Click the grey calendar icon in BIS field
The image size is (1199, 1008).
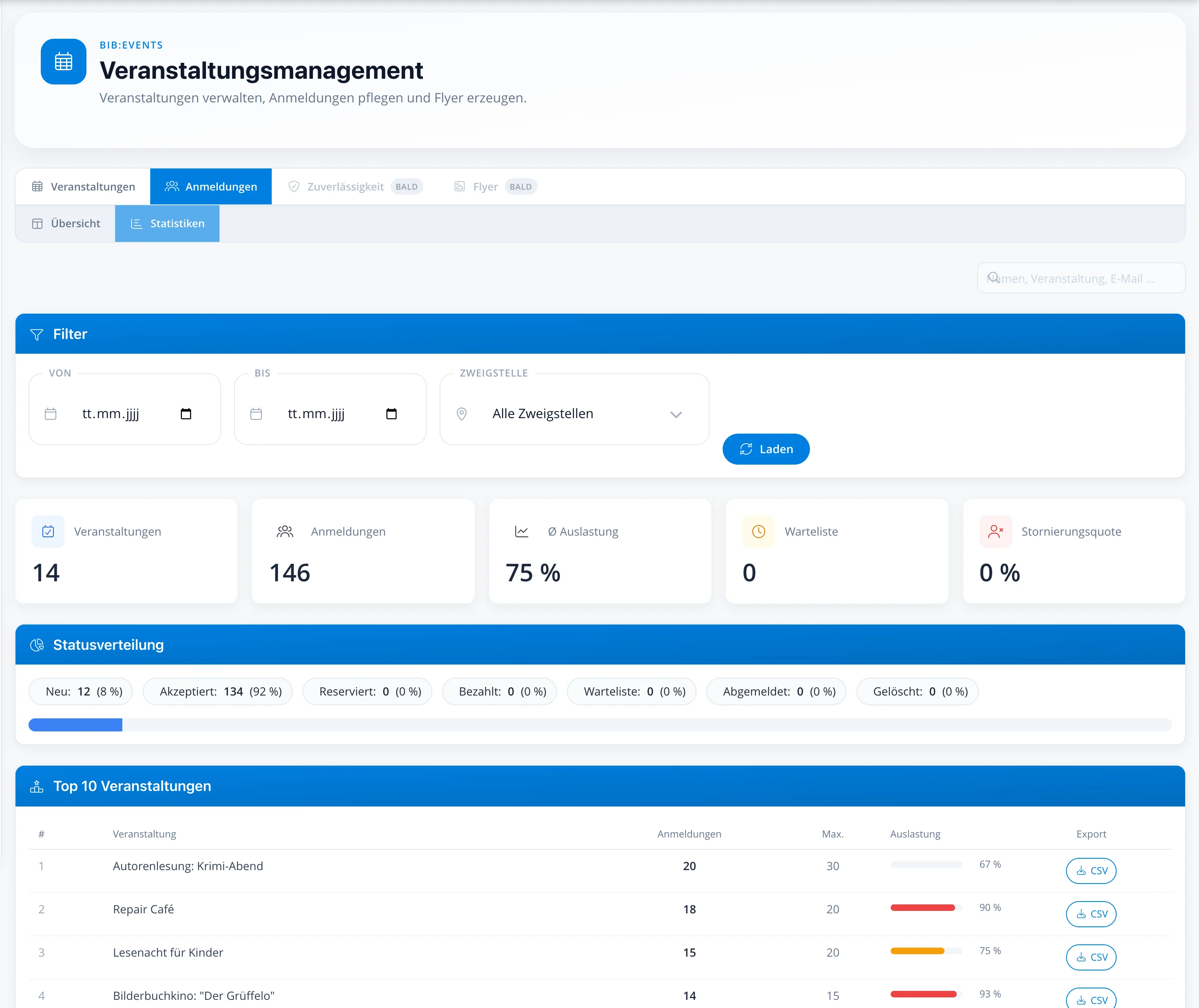(x=257, y=414)
